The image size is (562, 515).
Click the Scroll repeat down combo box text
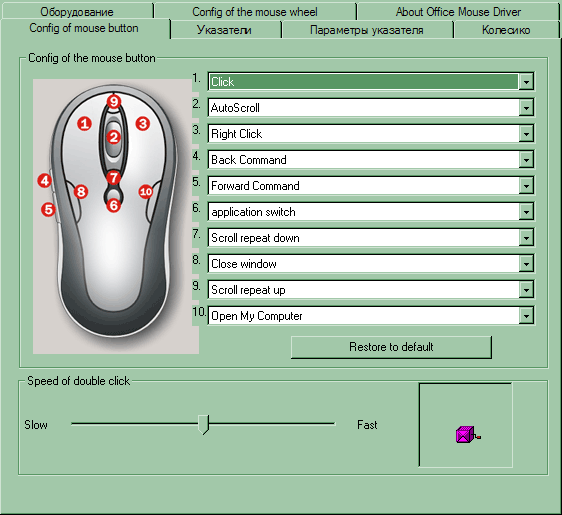(x=255, y=238)
